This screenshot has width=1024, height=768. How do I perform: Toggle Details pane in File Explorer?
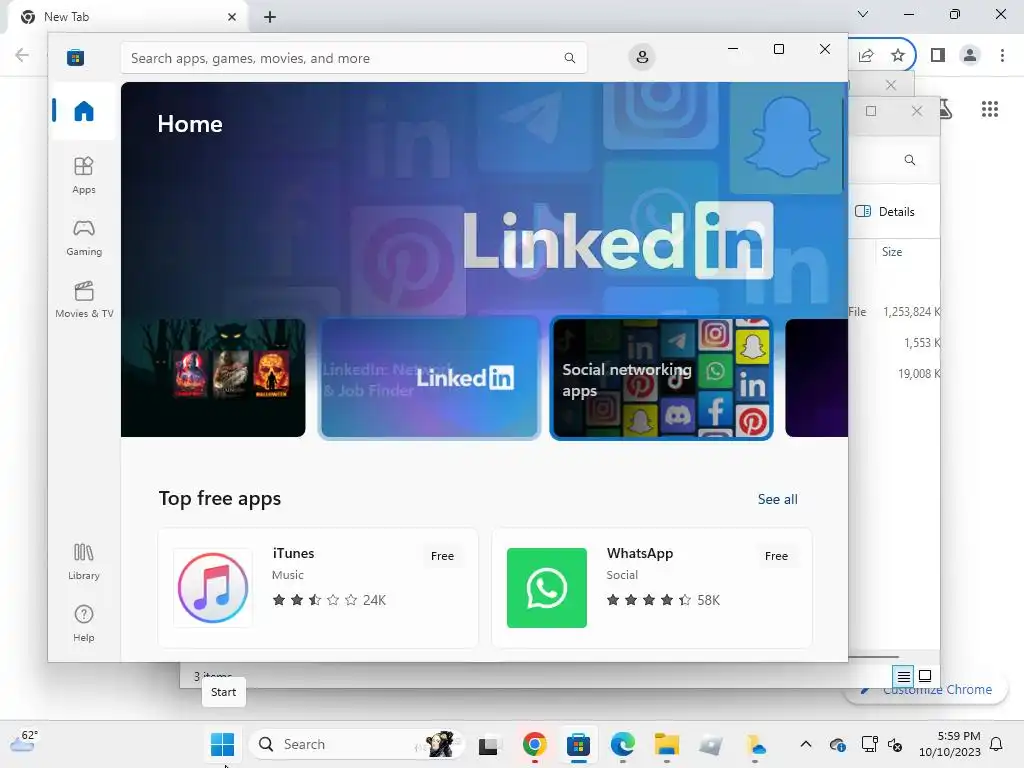[885, 212]
